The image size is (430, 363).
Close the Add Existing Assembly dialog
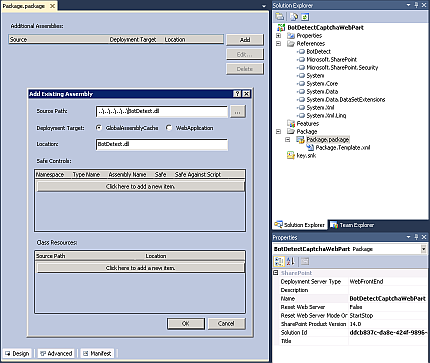pyautogui.click(x=246, y=94)
